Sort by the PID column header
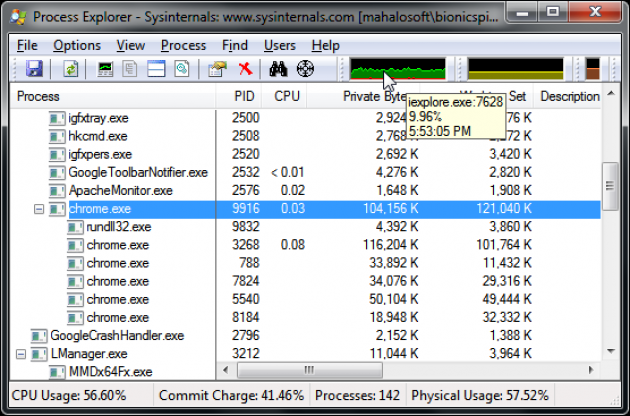Screen dimensions: 630x416 coord(239,96)
